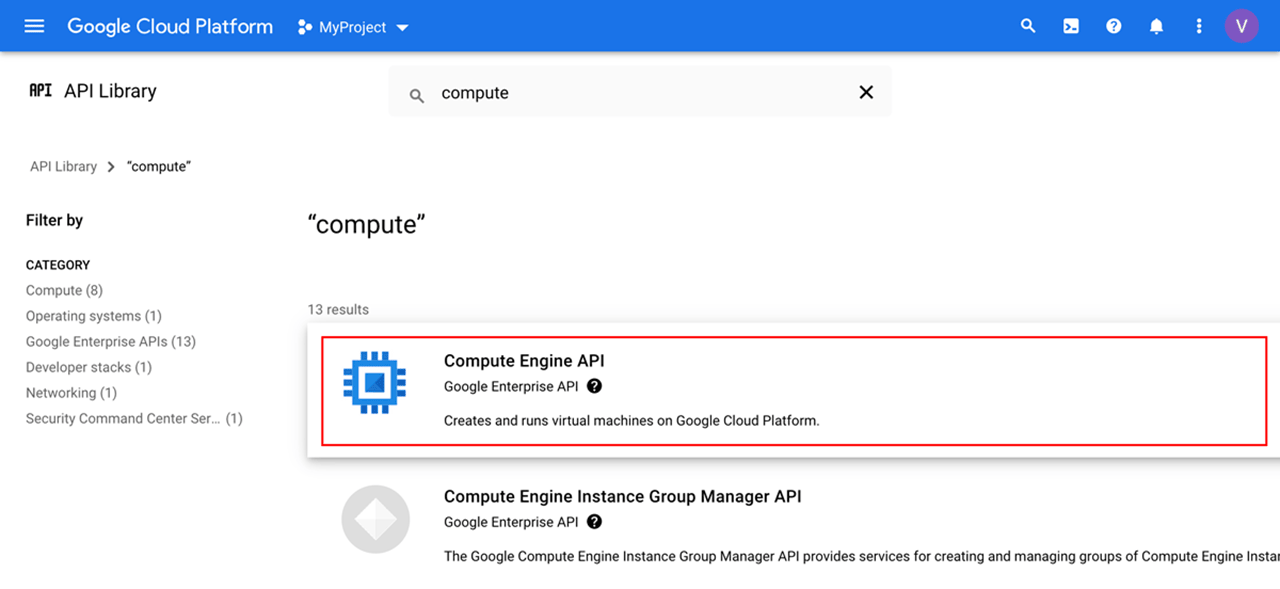Click the CATEGORY filter section label
This screenshot has height=589, width=1280.
pos(58,265)
